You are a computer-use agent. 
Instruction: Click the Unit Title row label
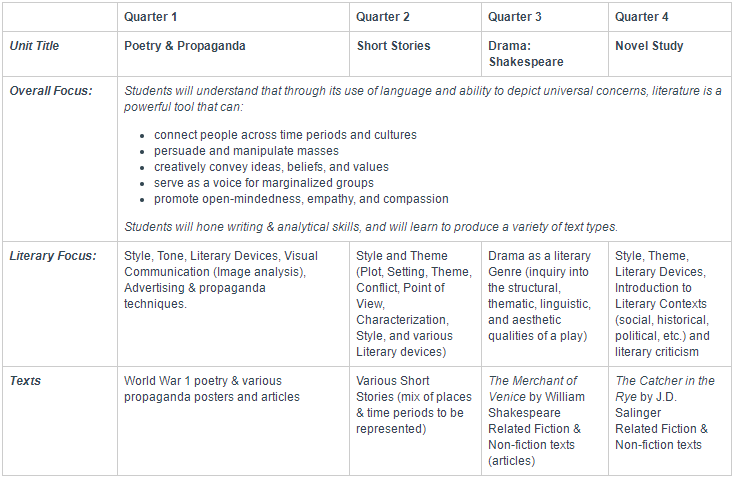(x=34, y=46)
